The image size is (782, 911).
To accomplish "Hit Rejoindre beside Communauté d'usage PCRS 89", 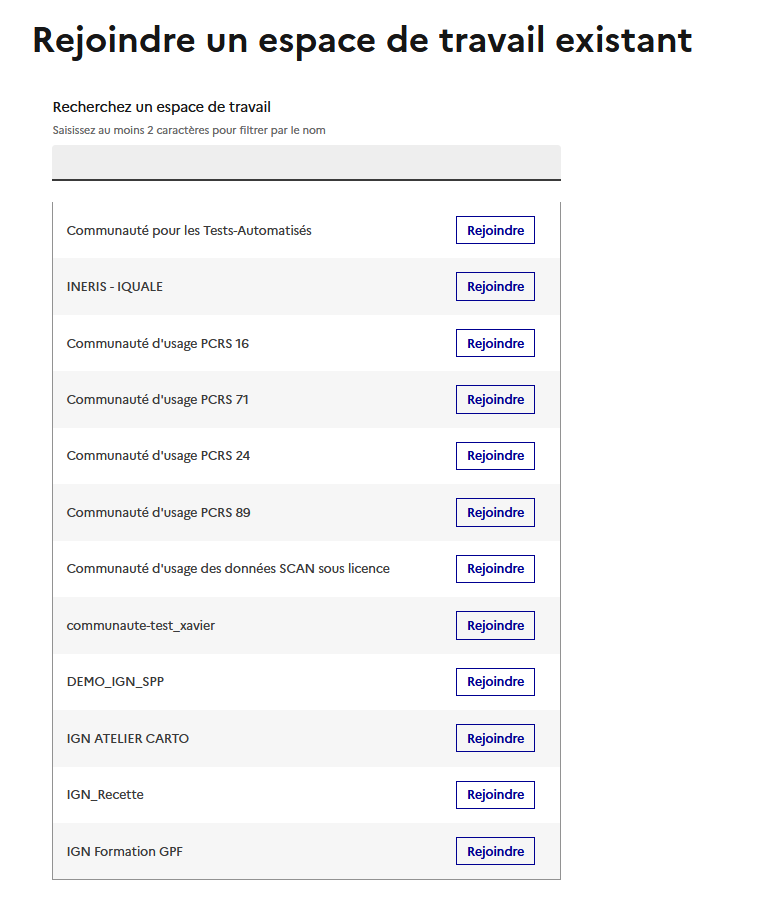I will pos(495,513).
